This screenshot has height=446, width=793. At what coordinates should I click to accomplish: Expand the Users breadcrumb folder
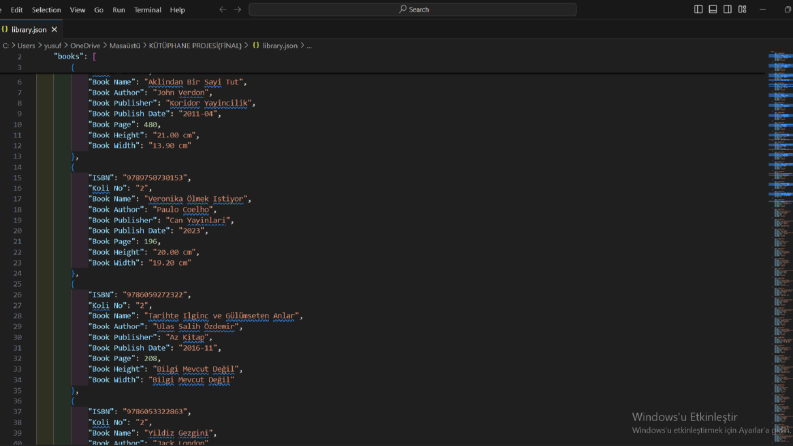click(26, 46)
